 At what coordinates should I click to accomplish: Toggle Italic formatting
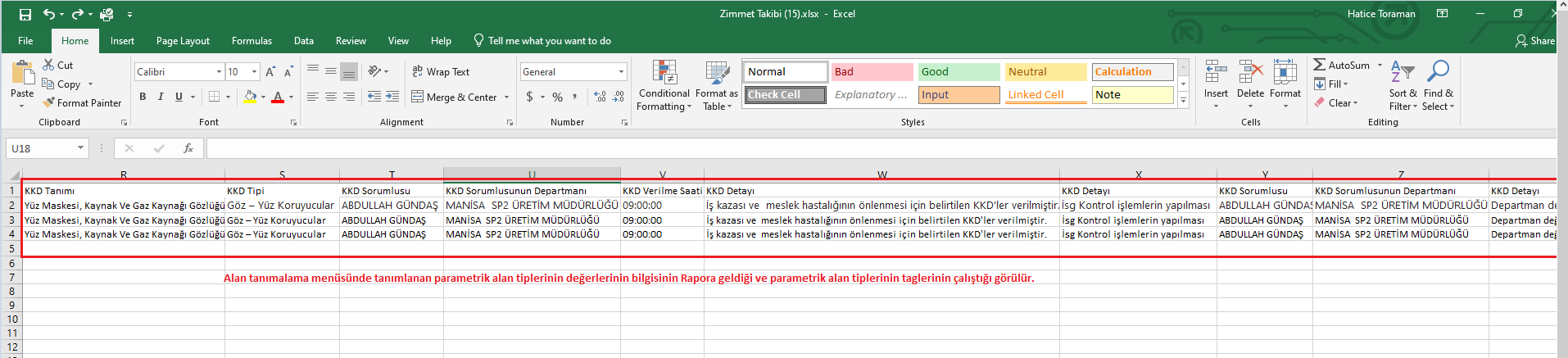(161, 97)
